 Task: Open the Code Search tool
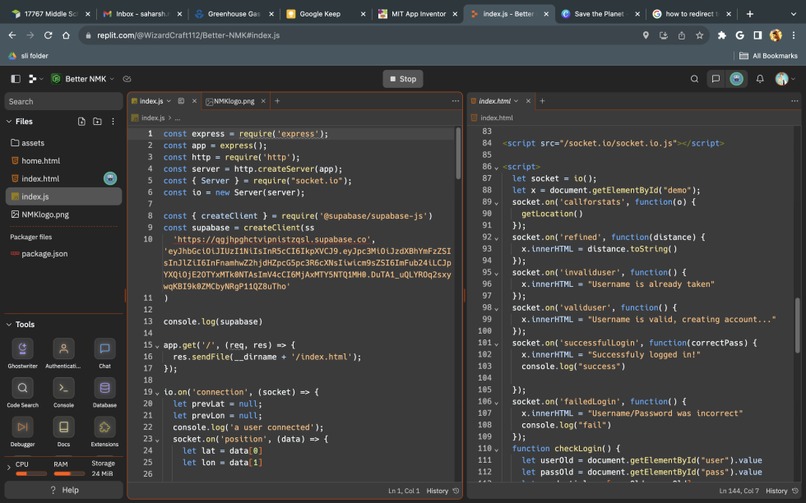22,388
